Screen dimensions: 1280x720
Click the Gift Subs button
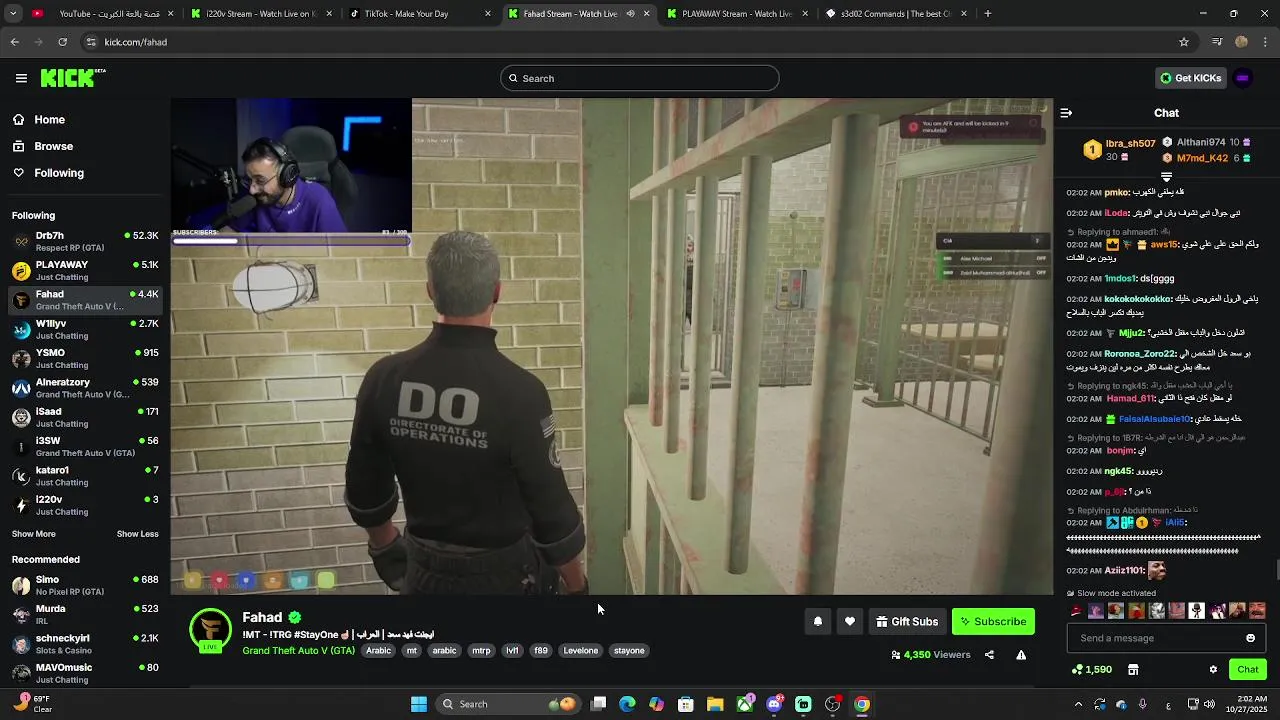[x=907, y=622]
